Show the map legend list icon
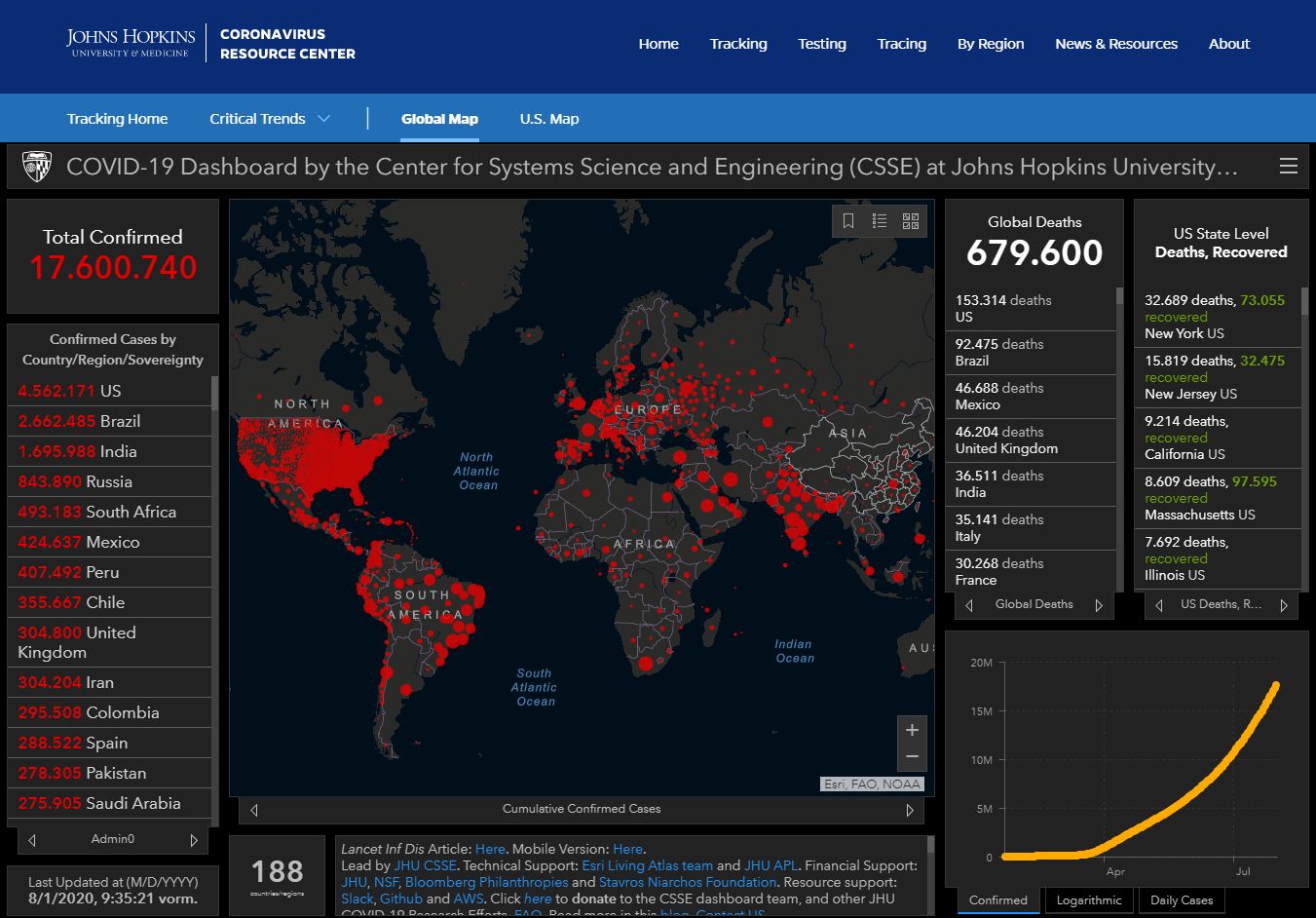1316x918 pixels. (x=880, y=221)
